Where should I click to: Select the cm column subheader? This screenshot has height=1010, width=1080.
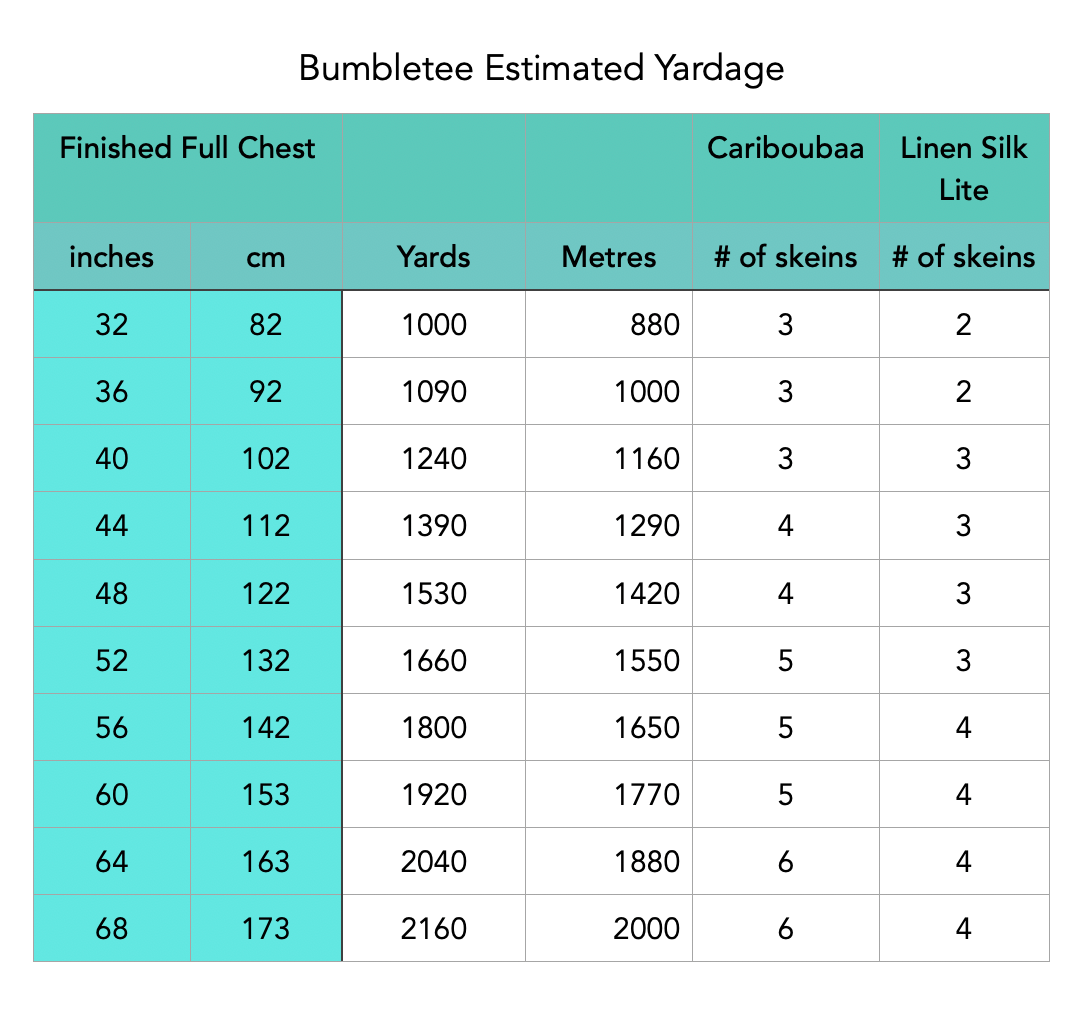(265, 257)
